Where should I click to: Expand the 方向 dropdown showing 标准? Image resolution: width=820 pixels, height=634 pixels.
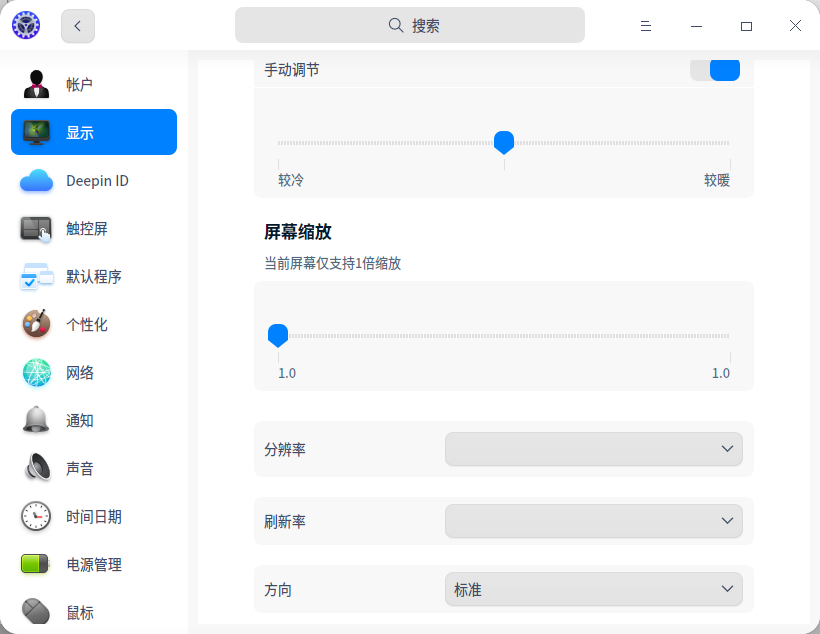click(593, 590)
